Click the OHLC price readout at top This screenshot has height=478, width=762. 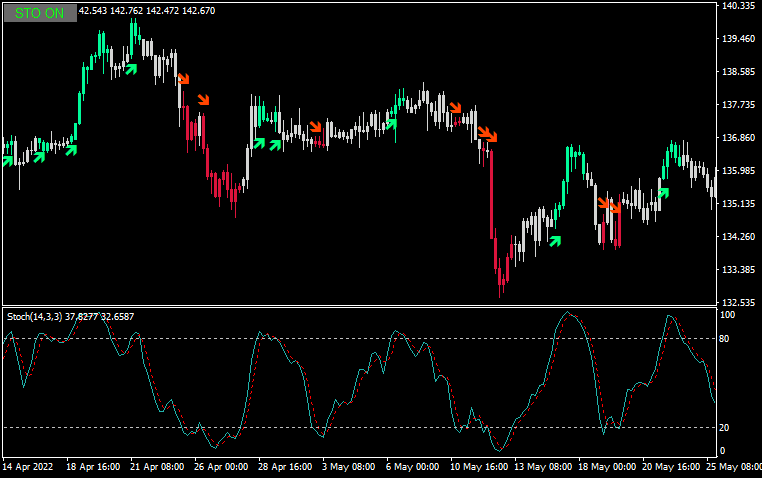point(146,10)
